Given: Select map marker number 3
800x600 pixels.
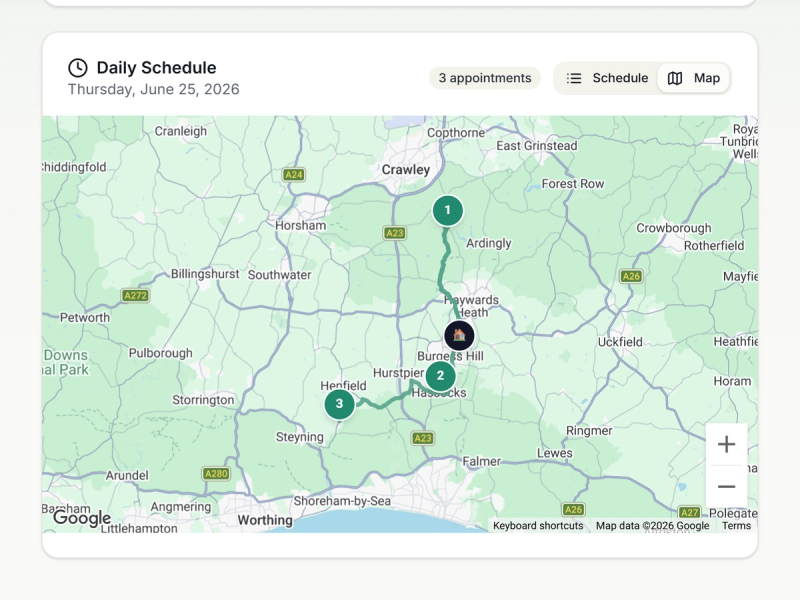Looking at the screenshot, I should click(x=339, y=404).
